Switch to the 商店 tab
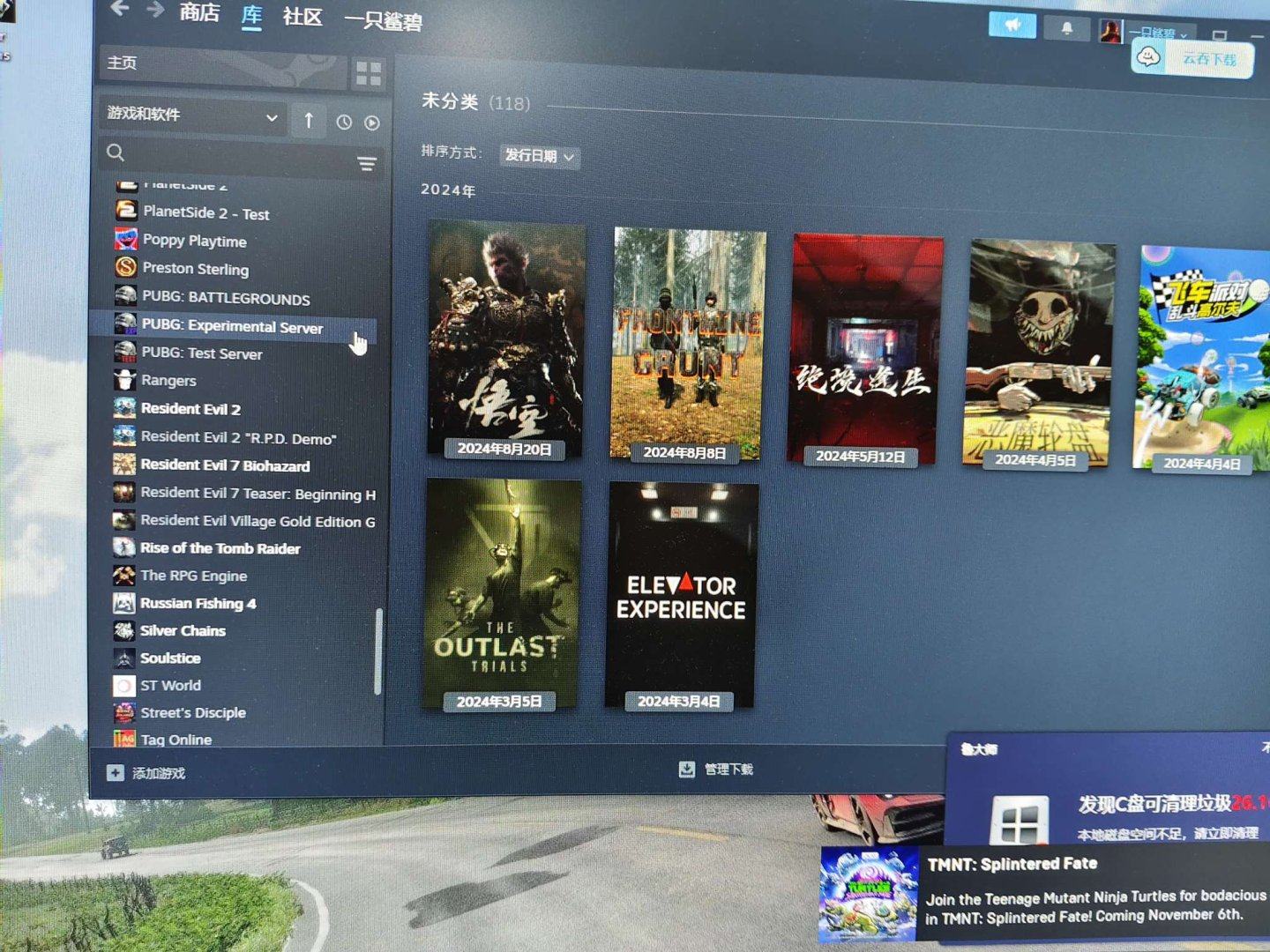 (x=199, y=12)
